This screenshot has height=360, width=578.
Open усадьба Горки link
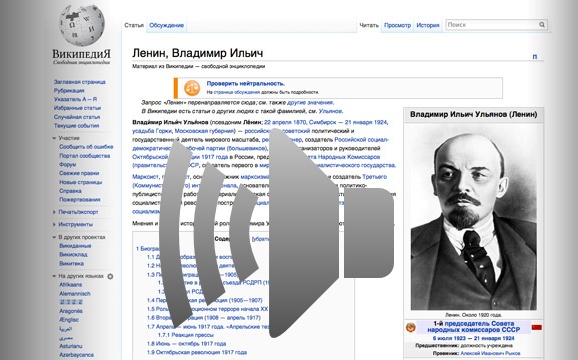[x=152, y=131]
